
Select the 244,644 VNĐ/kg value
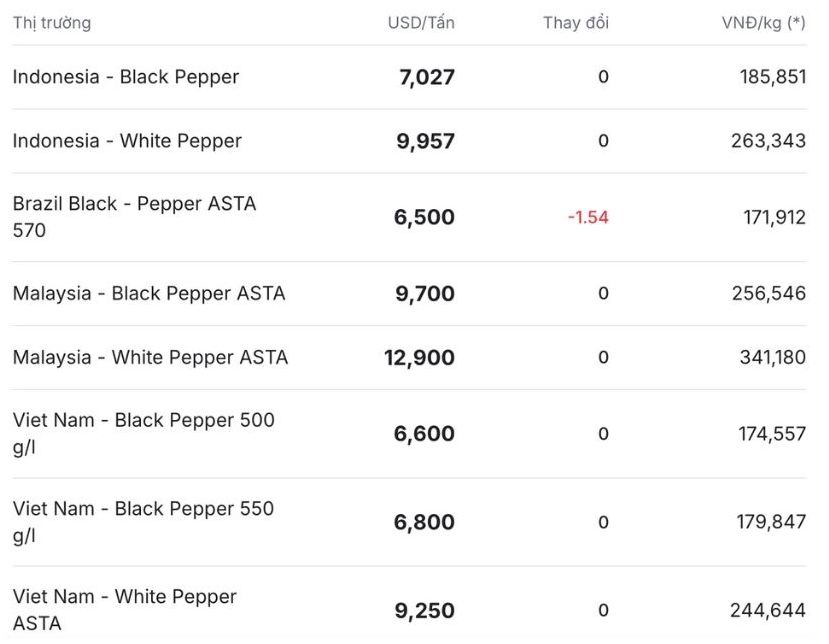(768, 610)
